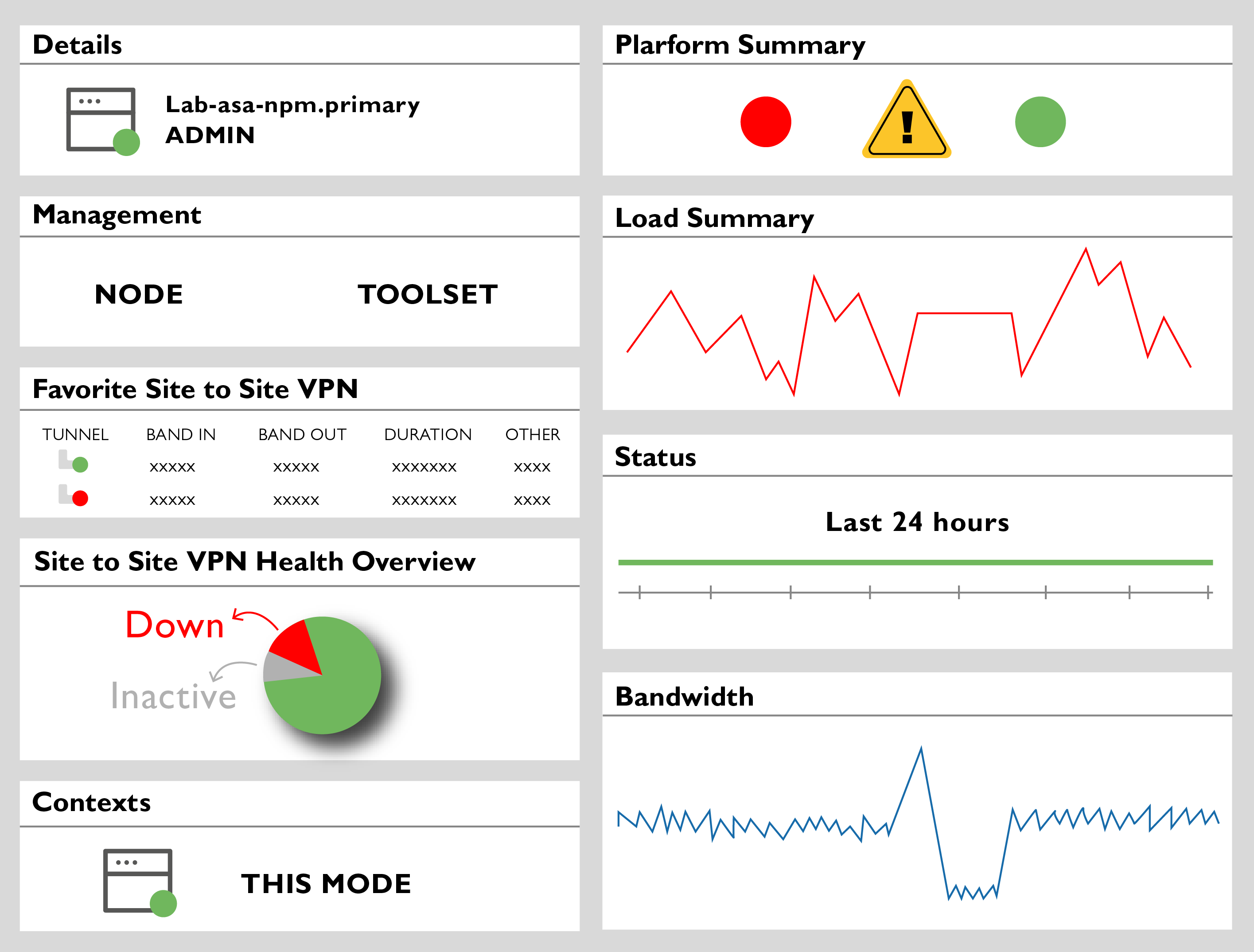Click the Contexts panel title

pyautogui.click(x=91, y=802)
